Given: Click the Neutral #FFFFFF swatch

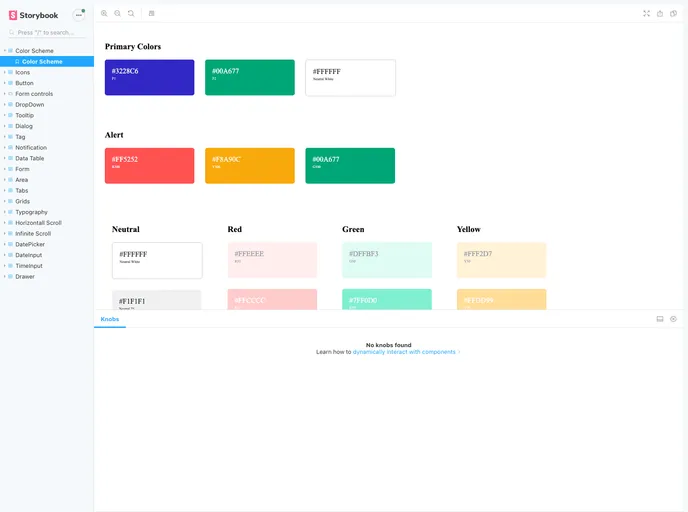Looking at the screenshot, I should point(157,261).
